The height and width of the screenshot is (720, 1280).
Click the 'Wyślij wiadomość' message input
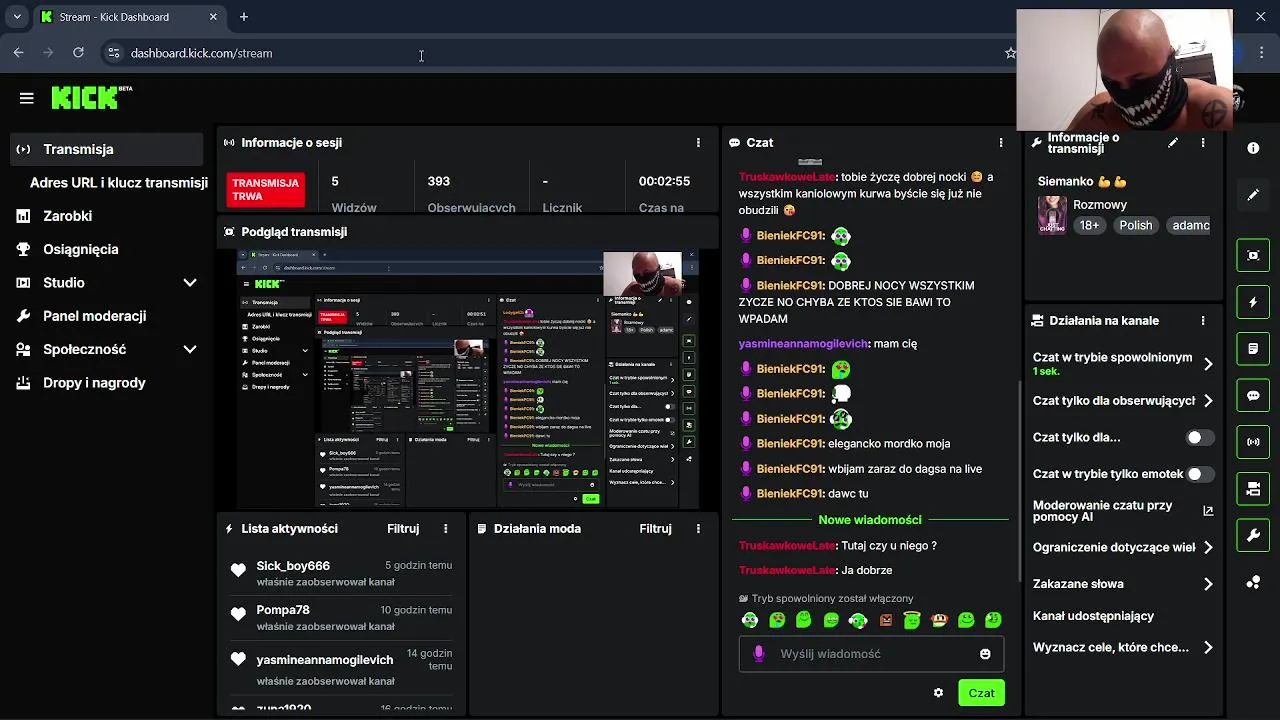point(870,654)
